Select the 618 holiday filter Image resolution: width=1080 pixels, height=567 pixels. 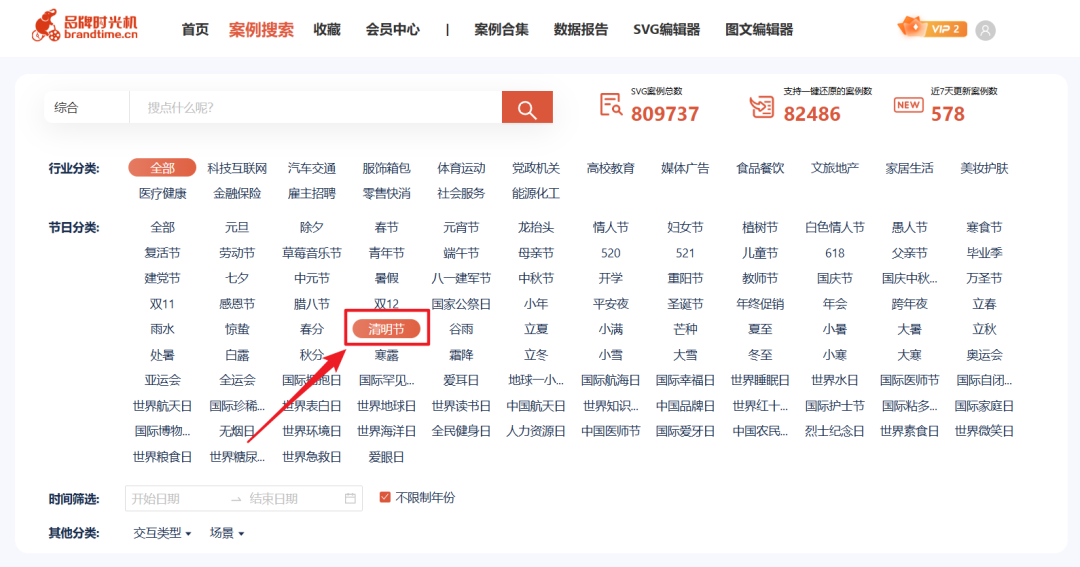point(835,253)
